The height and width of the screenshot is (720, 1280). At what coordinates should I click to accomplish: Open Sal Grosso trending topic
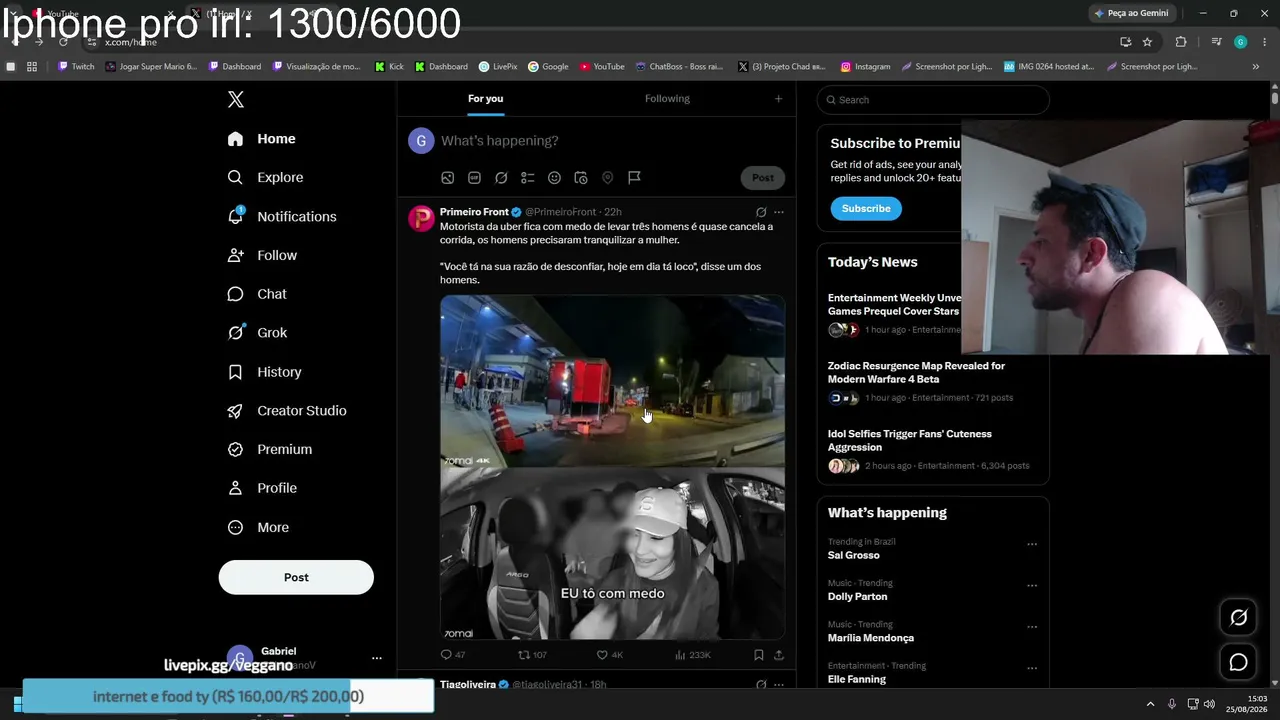click(x=854, y=556)
